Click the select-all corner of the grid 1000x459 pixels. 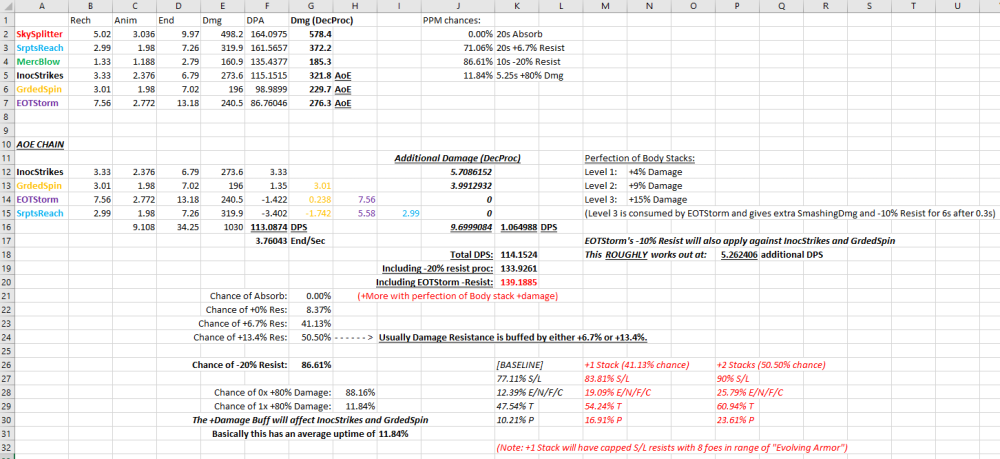click(5, 6)
